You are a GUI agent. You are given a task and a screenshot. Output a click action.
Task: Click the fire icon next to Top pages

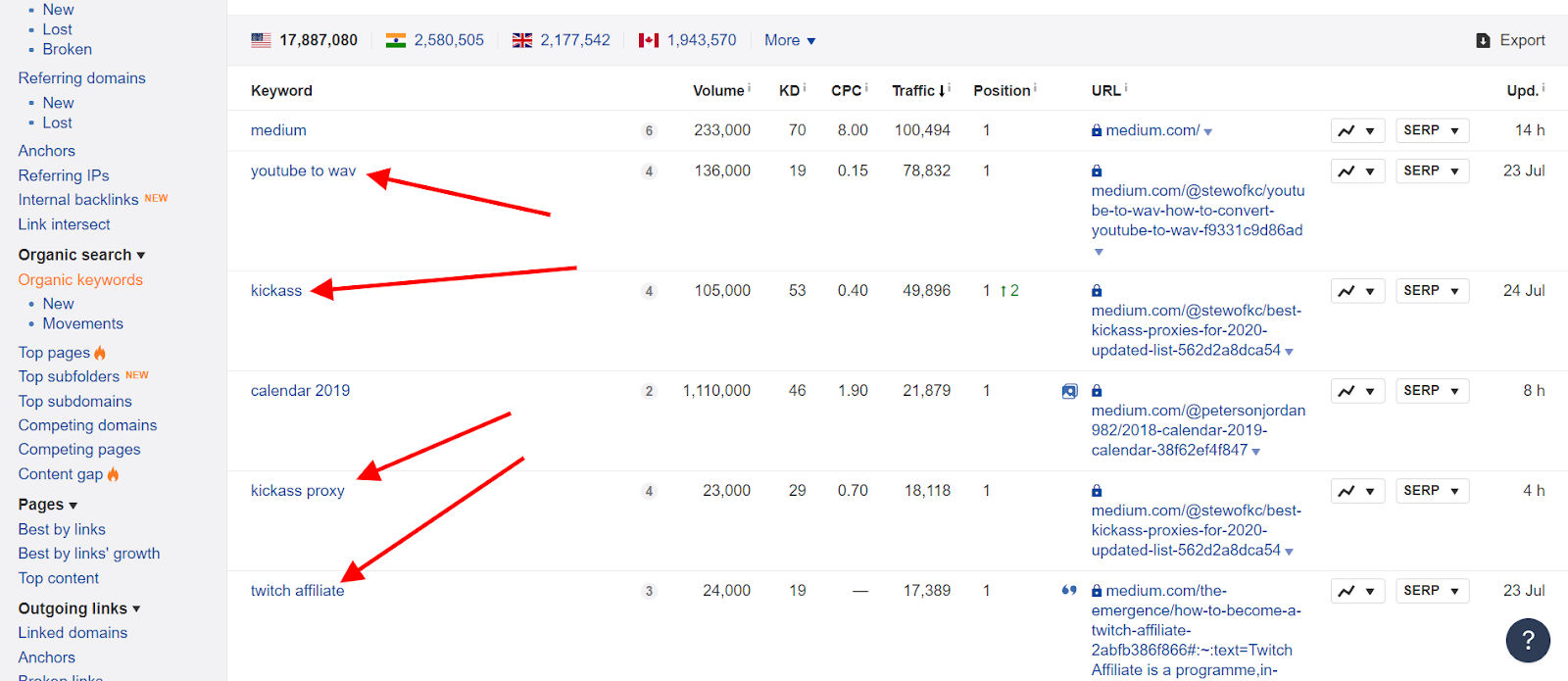pos(100,352)
